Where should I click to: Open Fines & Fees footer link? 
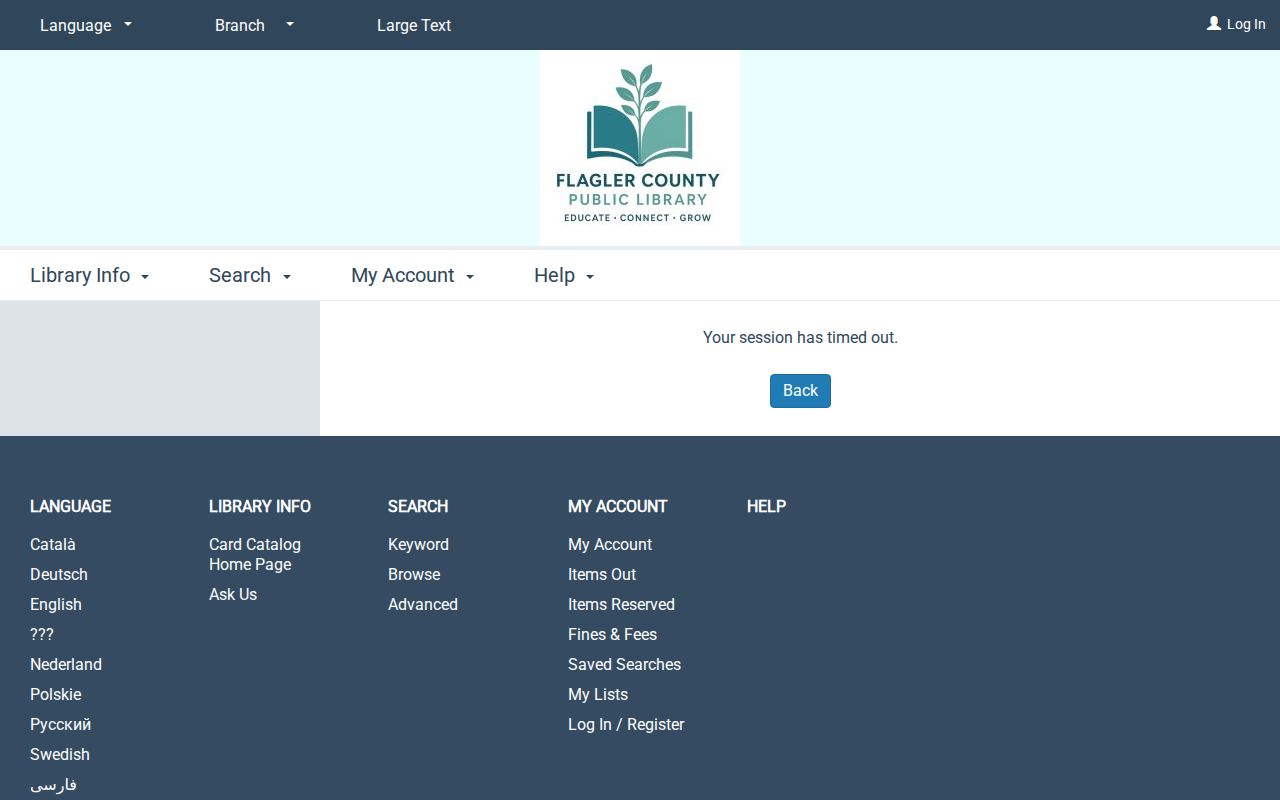[612, 634]
